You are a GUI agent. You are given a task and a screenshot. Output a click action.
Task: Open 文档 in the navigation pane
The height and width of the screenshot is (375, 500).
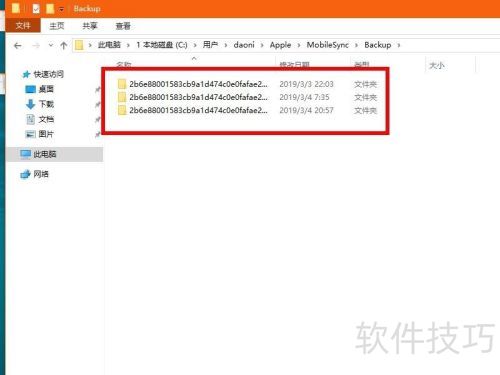tap(46, 119)
